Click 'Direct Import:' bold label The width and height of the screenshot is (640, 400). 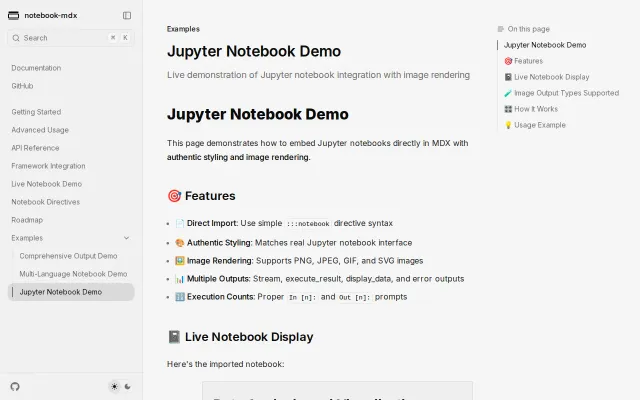tap(212, 223)
